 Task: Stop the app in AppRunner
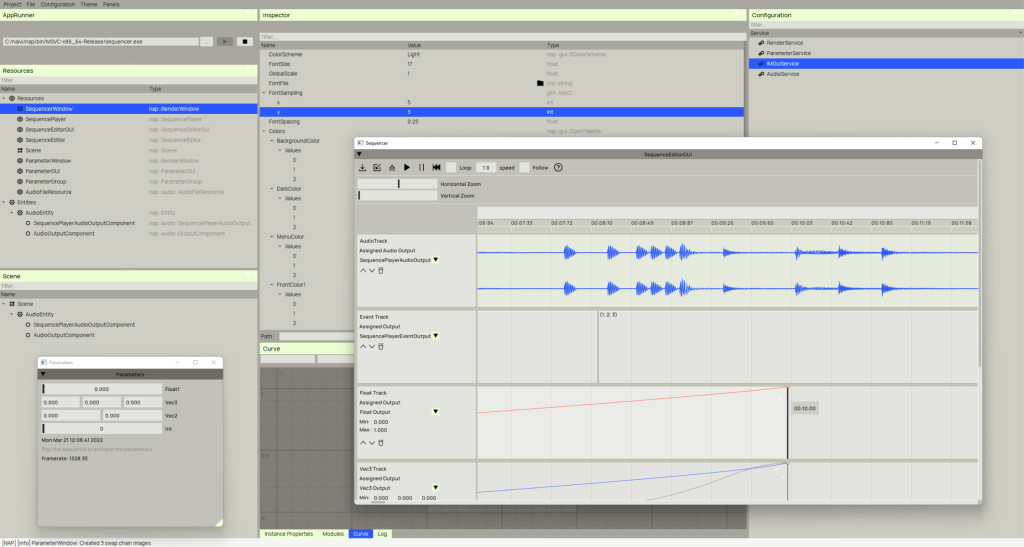coord(243,41)
